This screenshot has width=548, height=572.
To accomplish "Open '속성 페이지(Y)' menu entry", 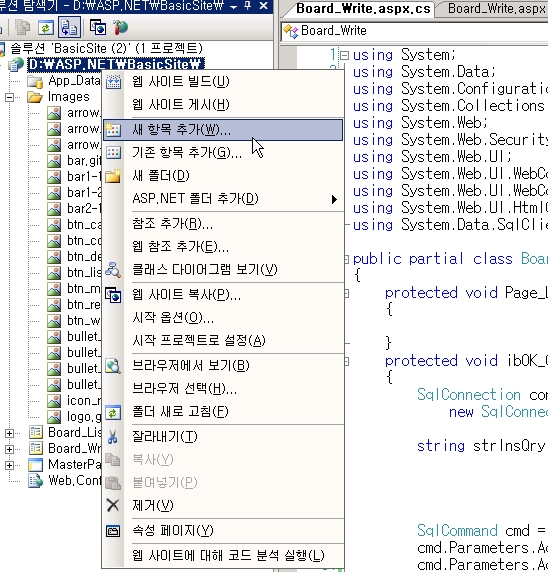I will (x=223, y=530).
